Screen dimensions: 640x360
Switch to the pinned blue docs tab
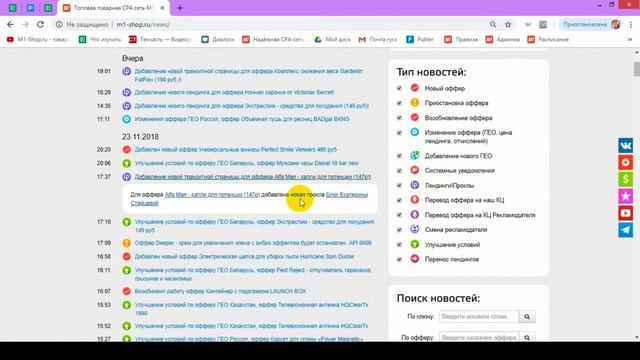click(31, 8)
